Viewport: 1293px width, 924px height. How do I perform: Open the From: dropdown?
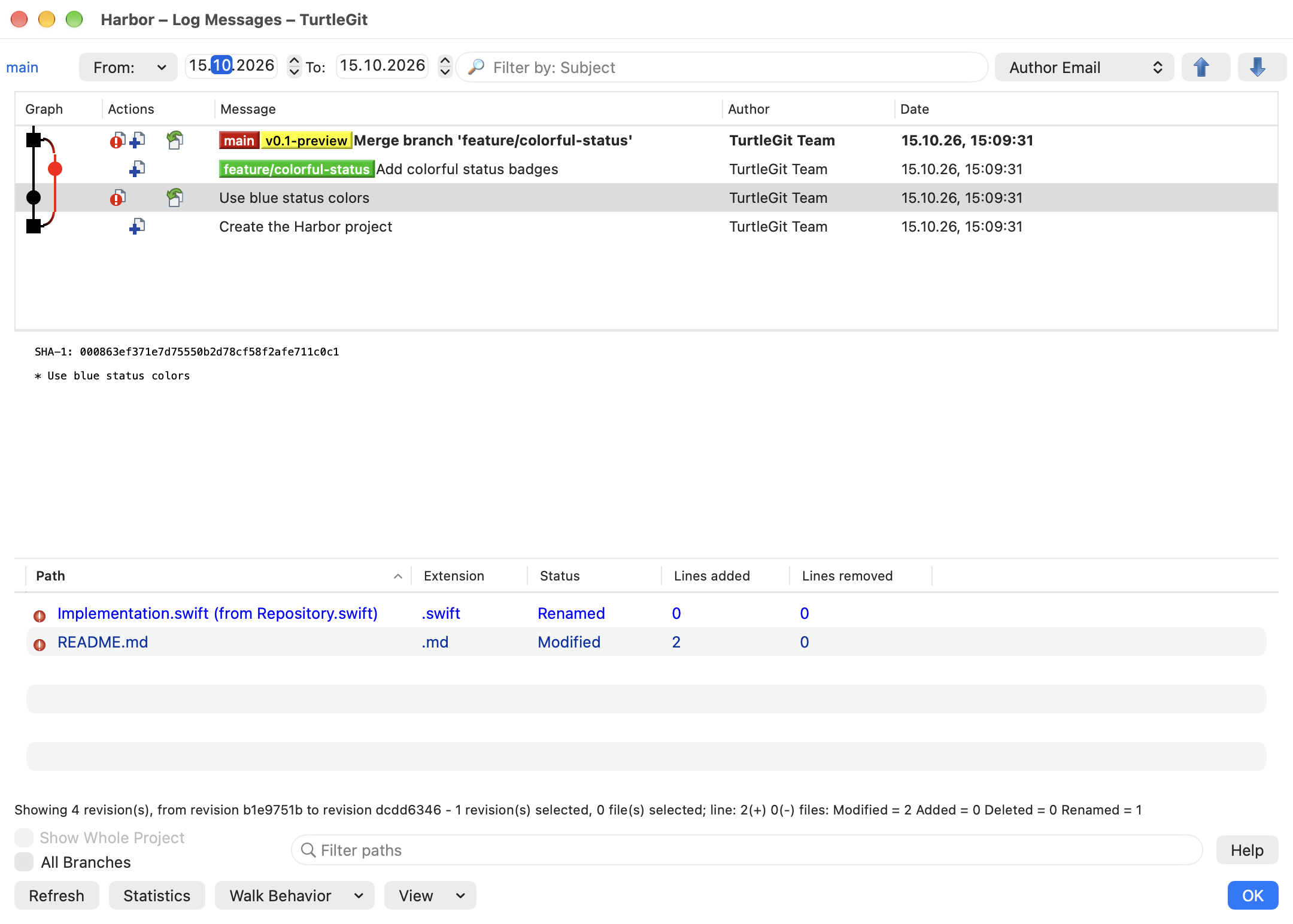(x=128, y=67)
